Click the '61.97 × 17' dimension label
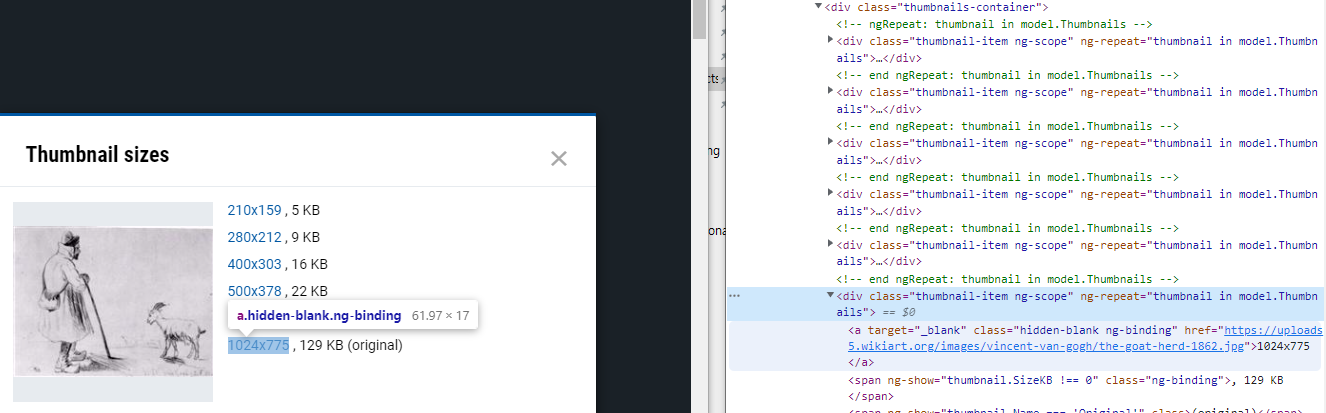Screen dimensions: 1326x413 pos(440,315)
